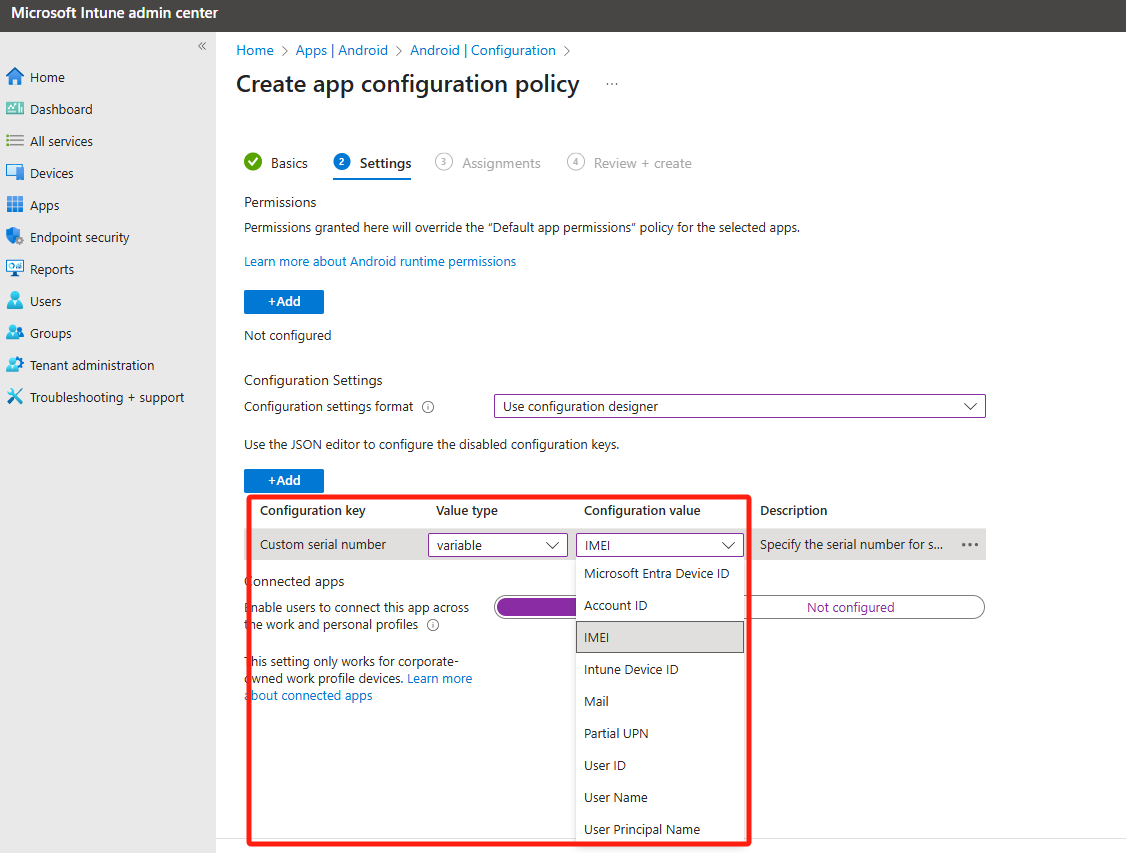Screen dimensions: 1126x853
Task: Click the green Basics completed checkmark icon
Action: coord(253,162)
